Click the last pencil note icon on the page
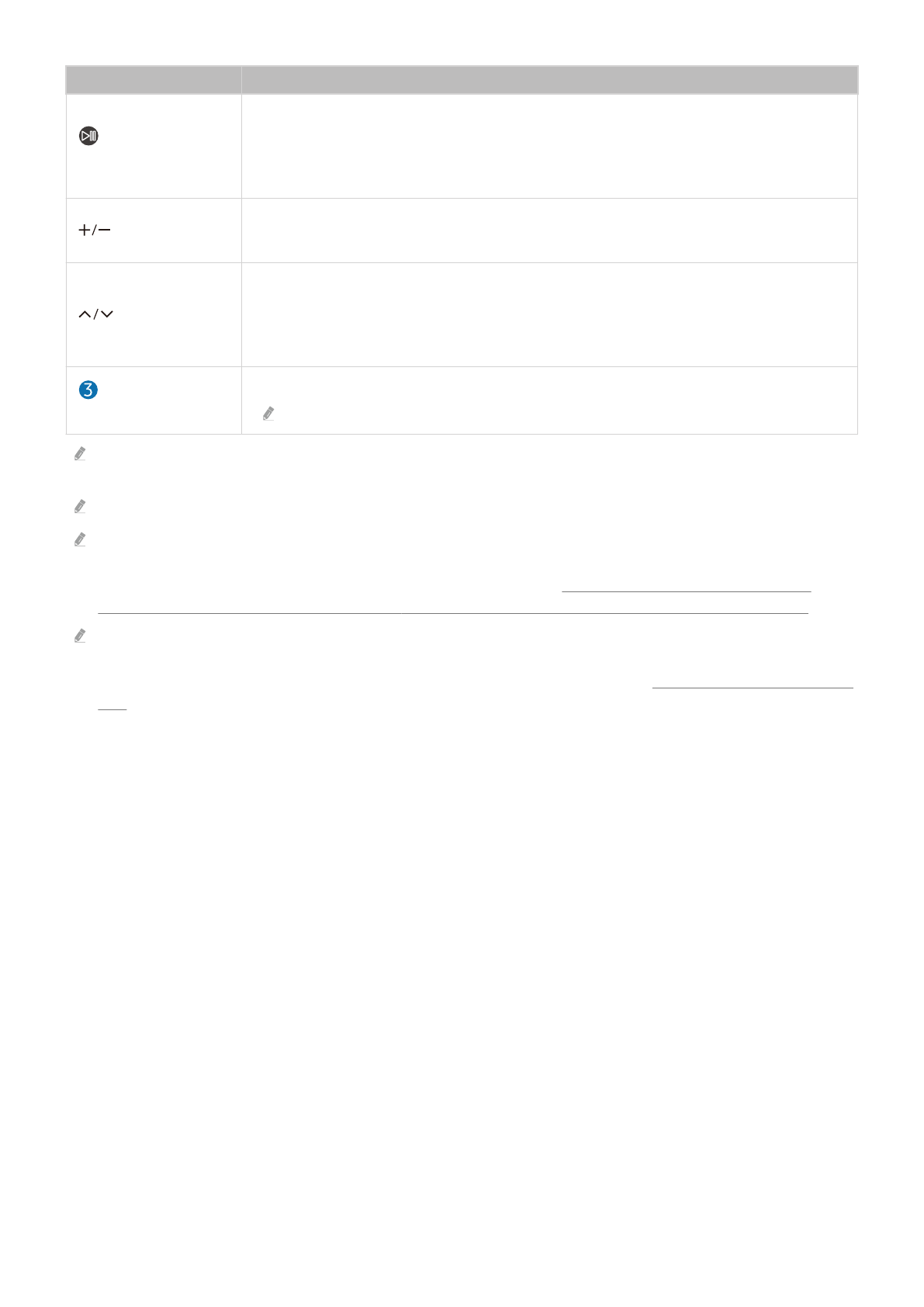 (80, 636)
